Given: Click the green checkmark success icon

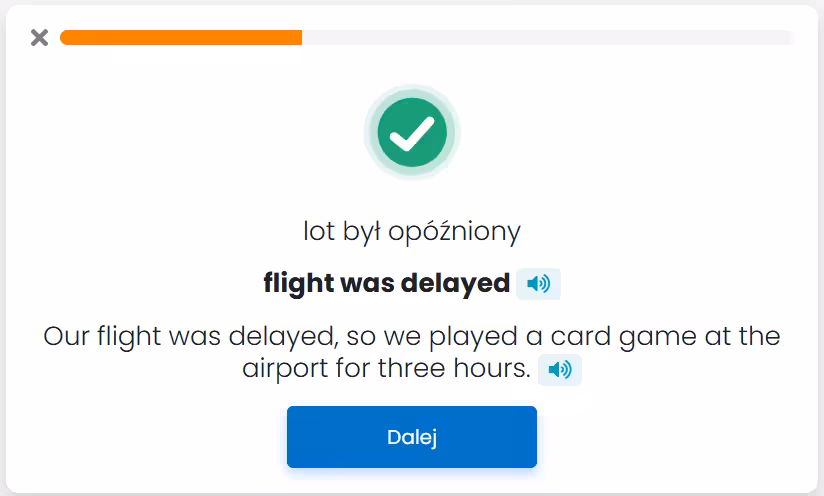Looking at the screenshot, I should coord(411,132).
